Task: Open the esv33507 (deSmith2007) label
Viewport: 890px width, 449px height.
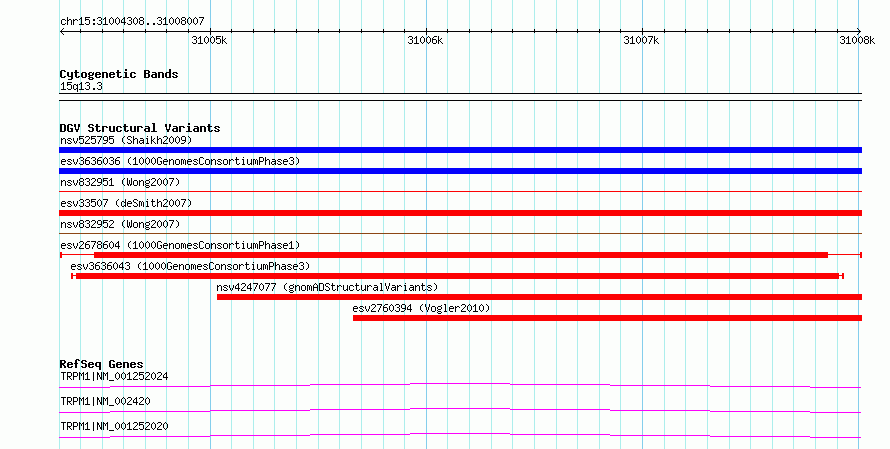Action: (x=126, y=203)
